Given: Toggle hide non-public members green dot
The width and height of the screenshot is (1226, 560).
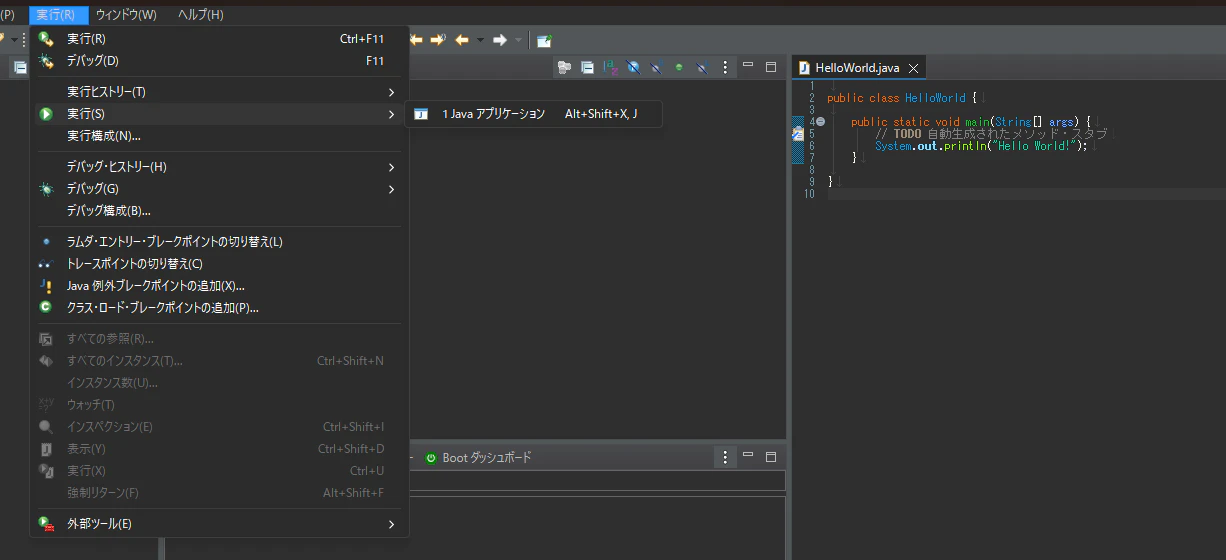Looking at the screenshot, I should click(x=679, y=67).
